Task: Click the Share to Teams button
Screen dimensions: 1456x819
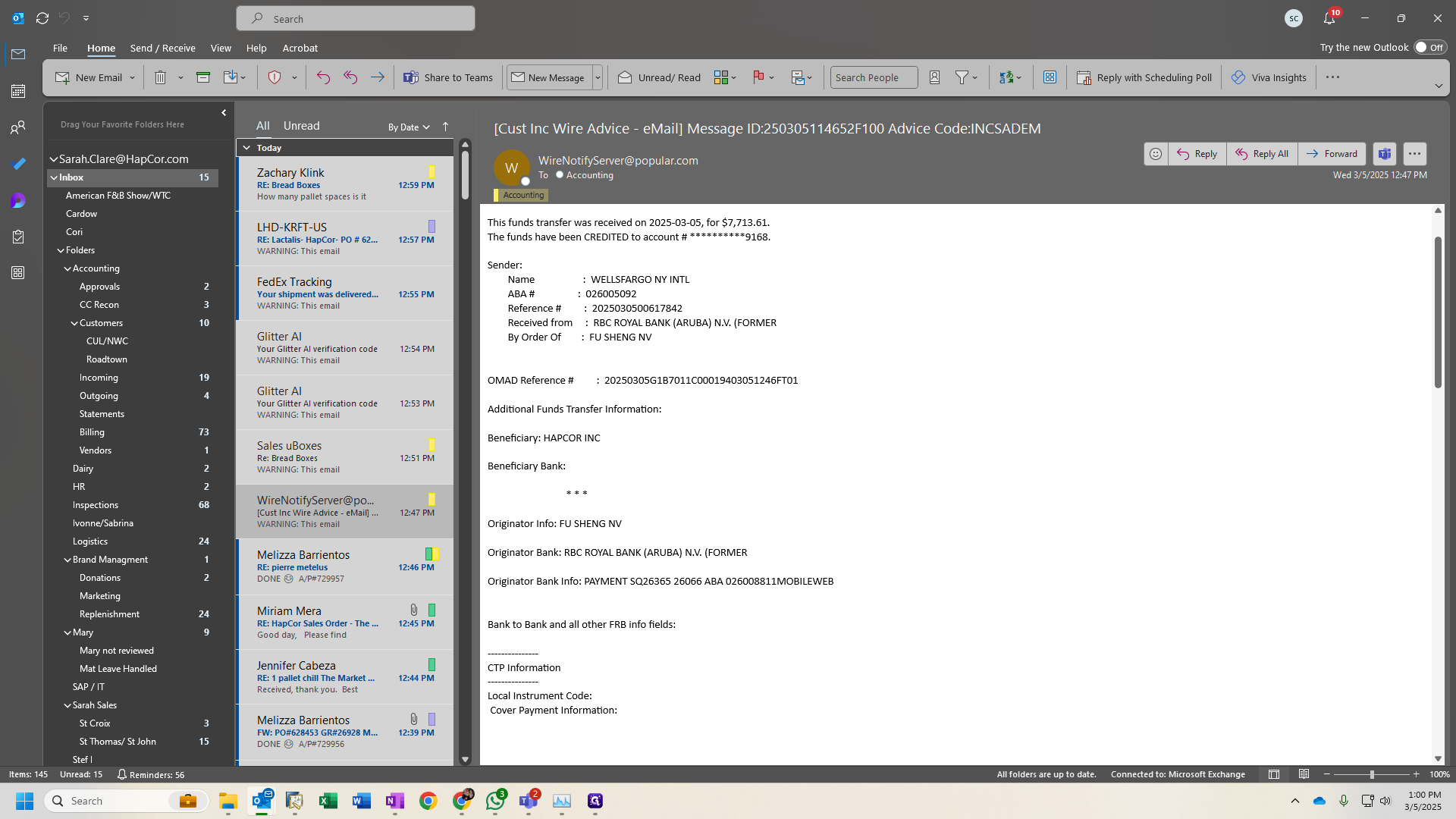Action: [x=448, y=77]
